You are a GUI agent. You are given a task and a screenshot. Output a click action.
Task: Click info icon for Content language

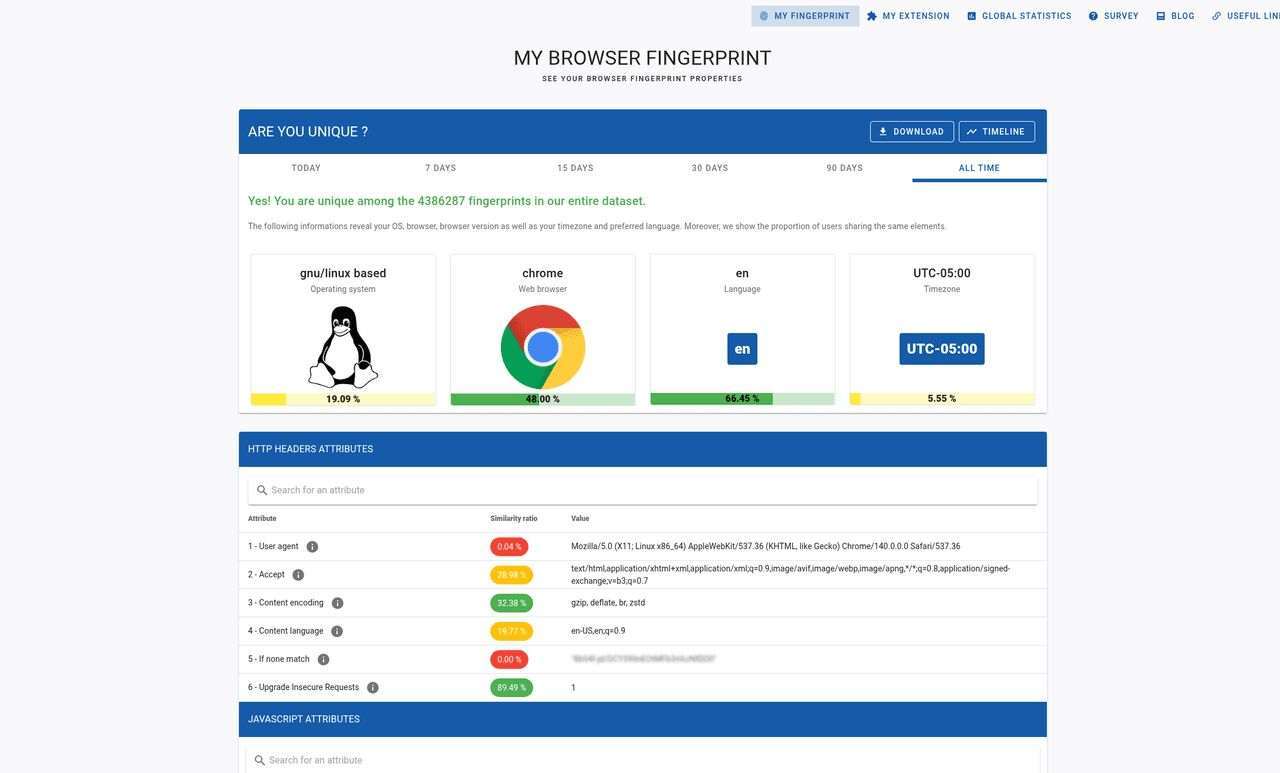[x=337, y=631]
